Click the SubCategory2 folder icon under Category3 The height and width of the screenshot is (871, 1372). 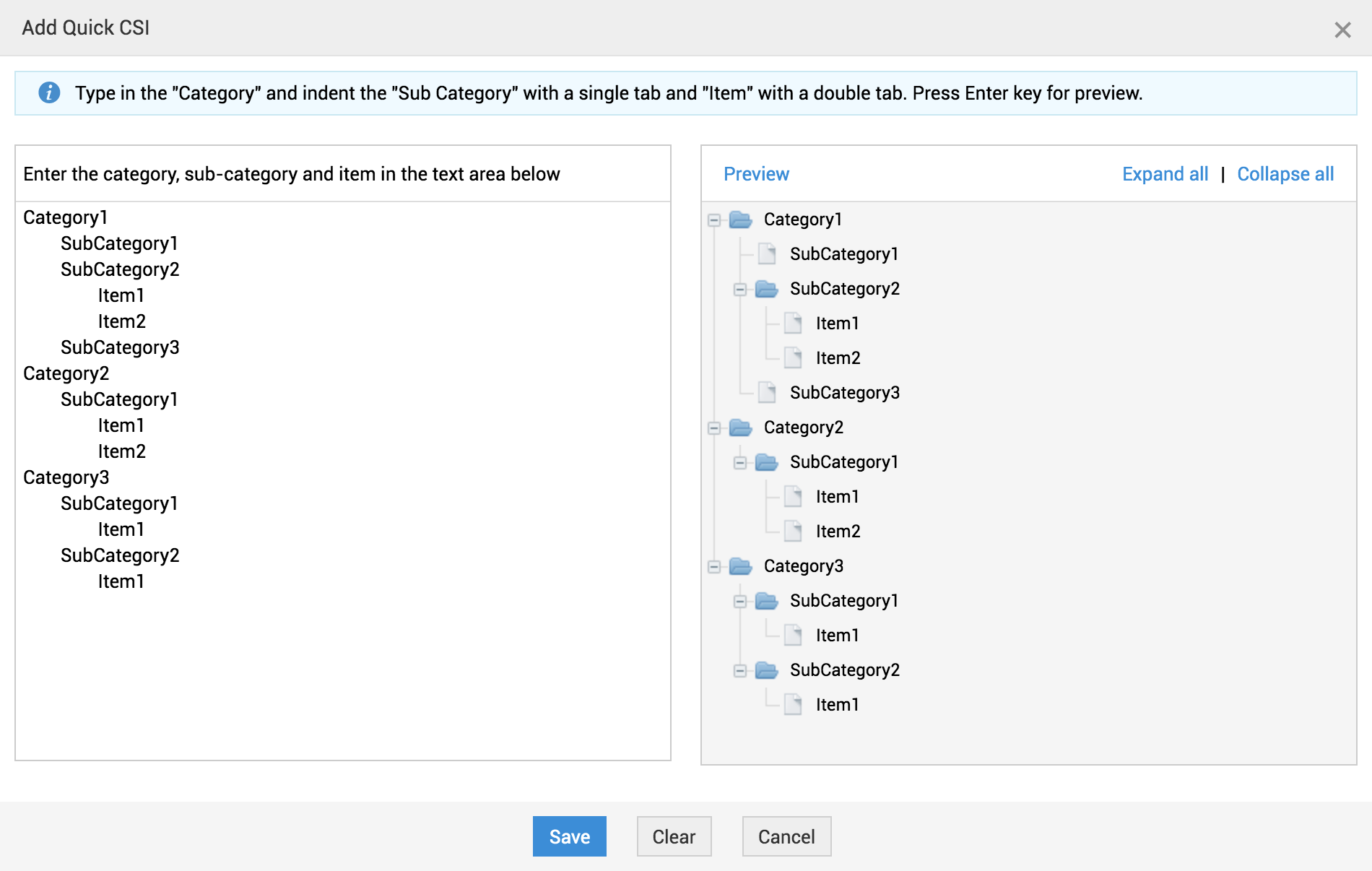tap(767, 670)
